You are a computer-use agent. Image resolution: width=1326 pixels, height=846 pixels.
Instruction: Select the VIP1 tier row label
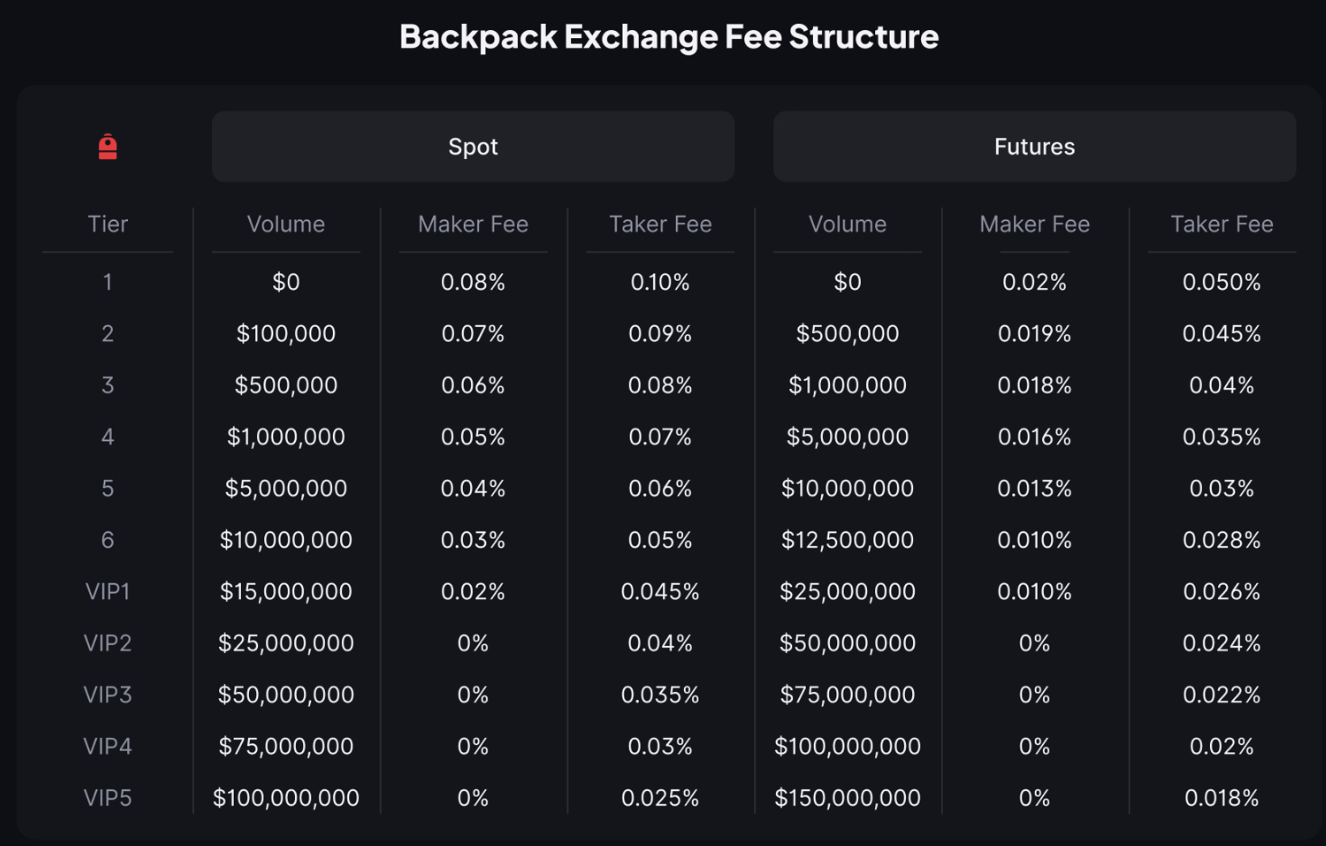108,592
